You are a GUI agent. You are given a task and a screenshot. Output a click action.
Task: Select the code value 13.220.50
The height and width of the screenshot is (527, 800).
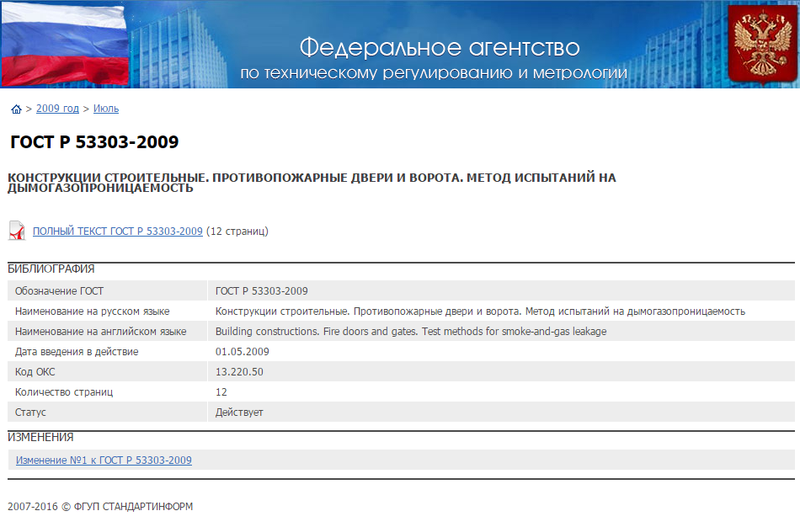pos(239,372)
